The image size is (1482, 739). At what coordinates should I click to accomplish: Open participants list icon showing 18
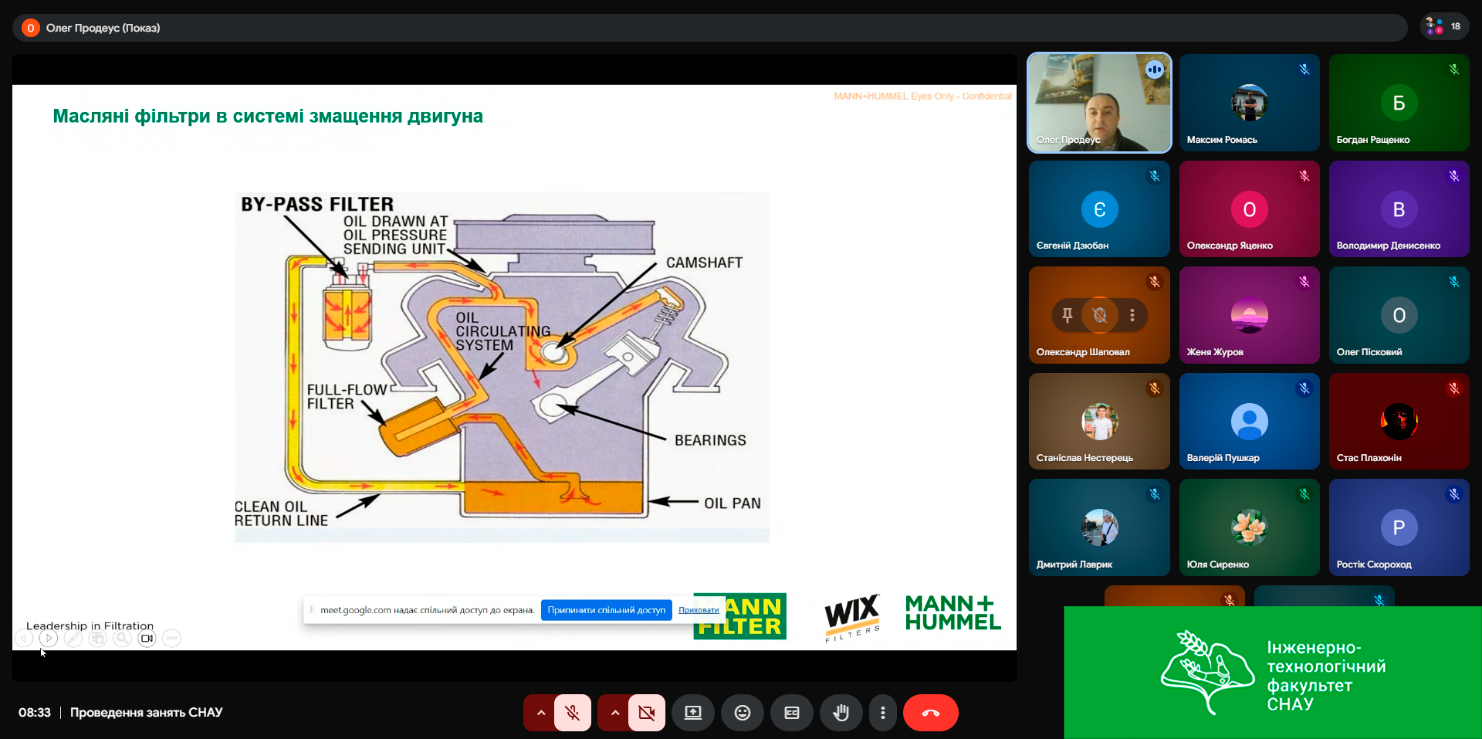point(1445,27)
